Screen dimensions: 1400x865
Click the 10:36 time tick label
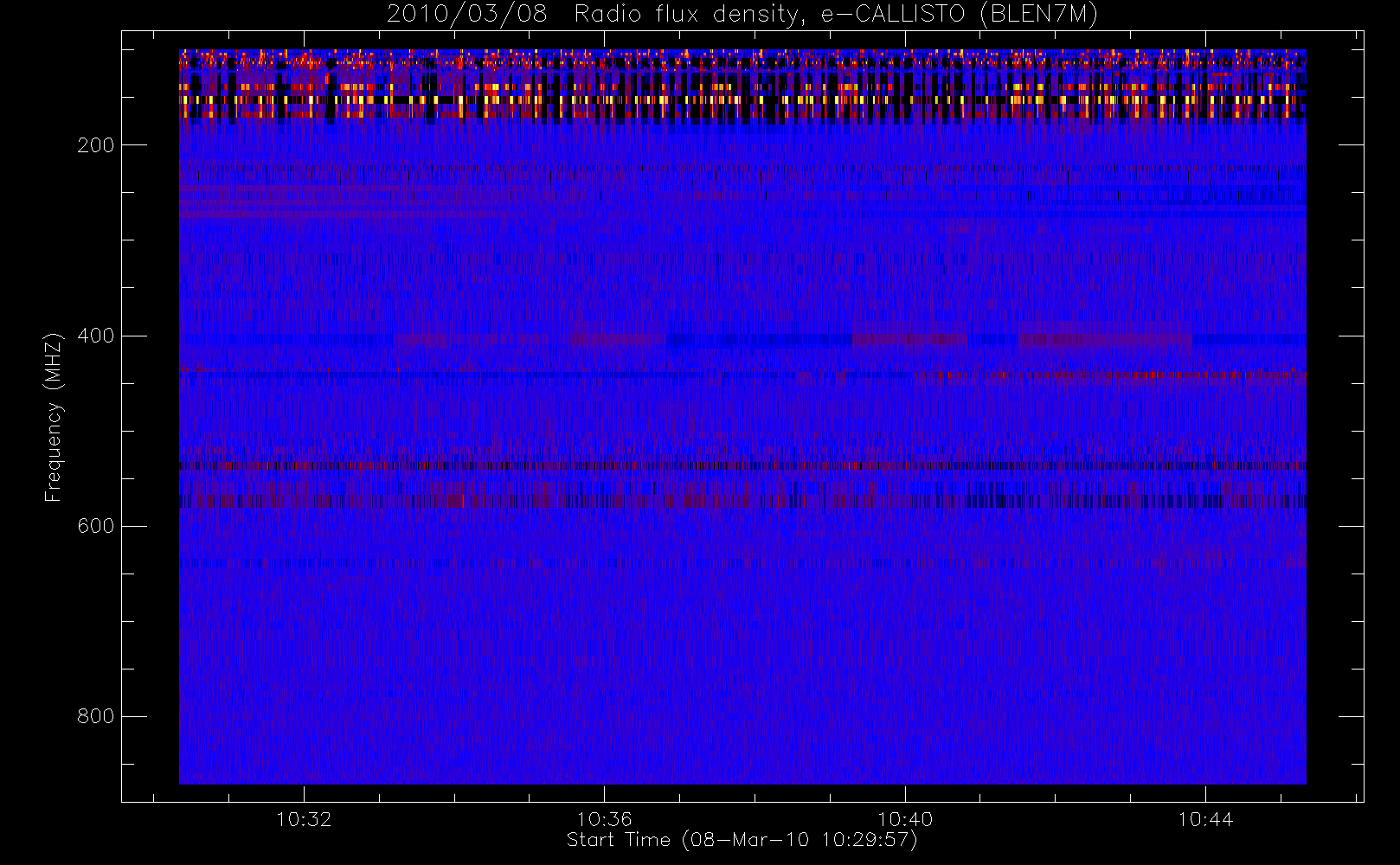605,819
